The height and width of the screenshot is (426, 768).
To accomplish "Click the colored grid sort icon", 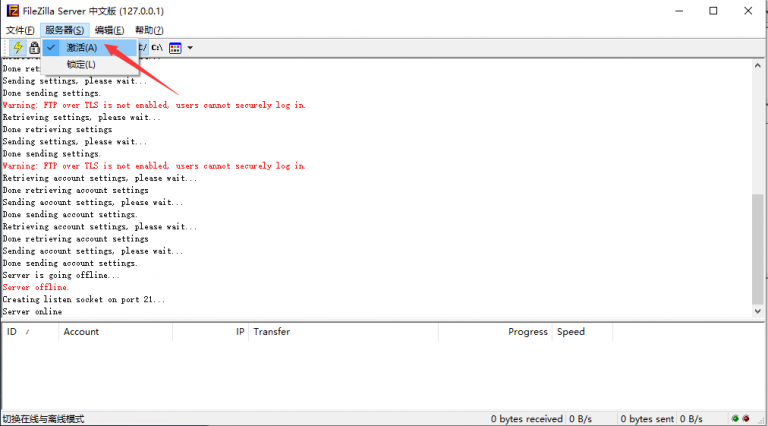I will click(x=175, y=48).
